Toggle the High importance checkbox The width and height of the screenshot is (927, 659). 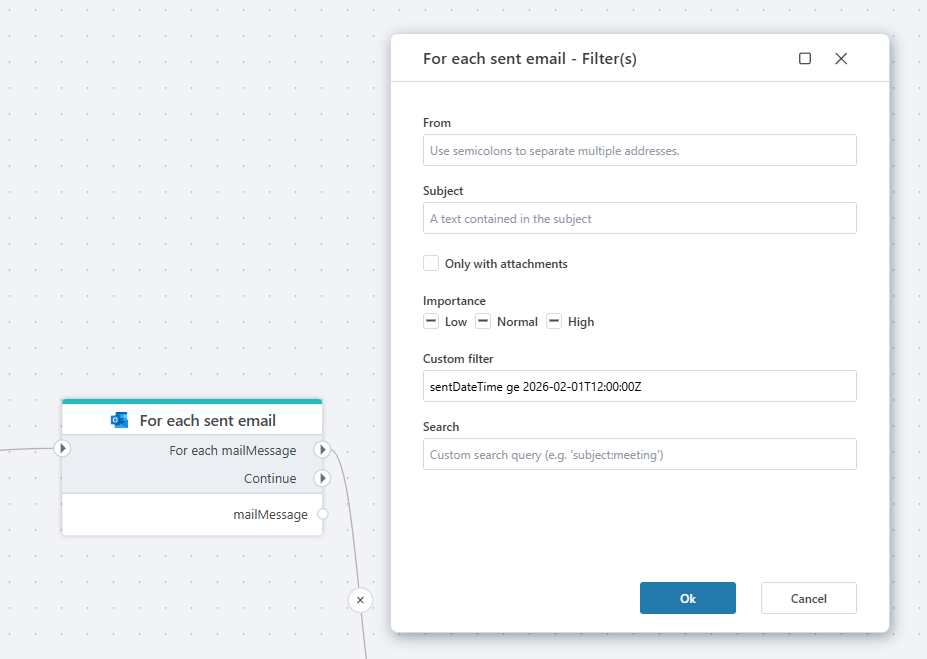click(554, 321)
